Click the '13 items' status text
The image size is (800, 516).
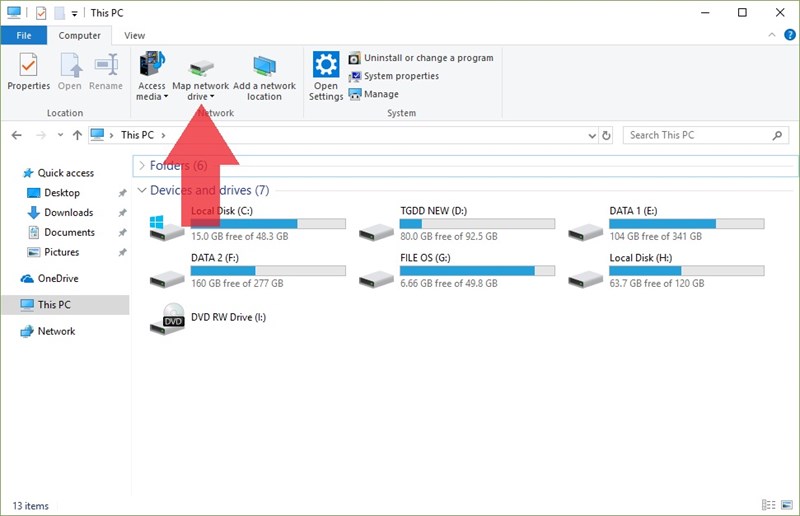(x=31, y=506)
